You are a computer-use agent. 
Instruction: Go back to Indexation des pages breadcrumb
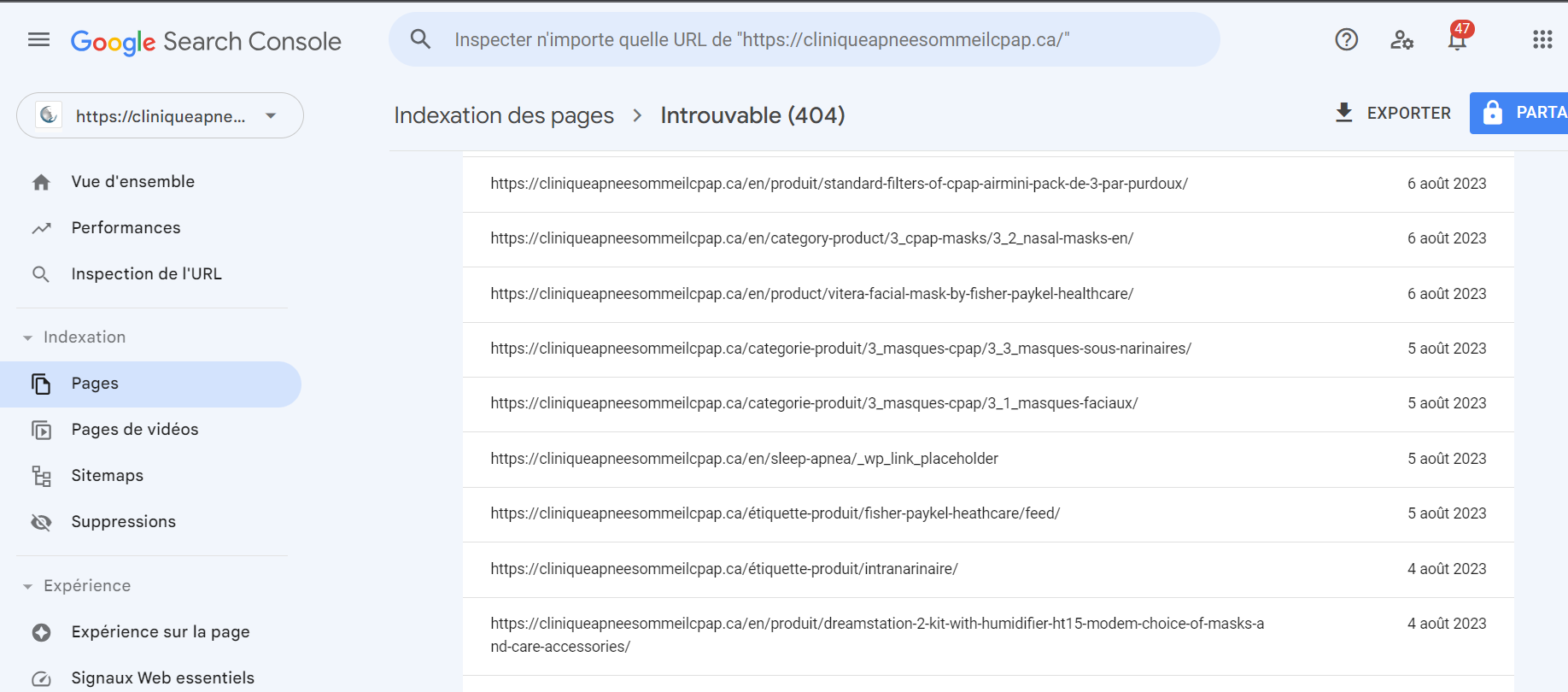pos(504,115)
